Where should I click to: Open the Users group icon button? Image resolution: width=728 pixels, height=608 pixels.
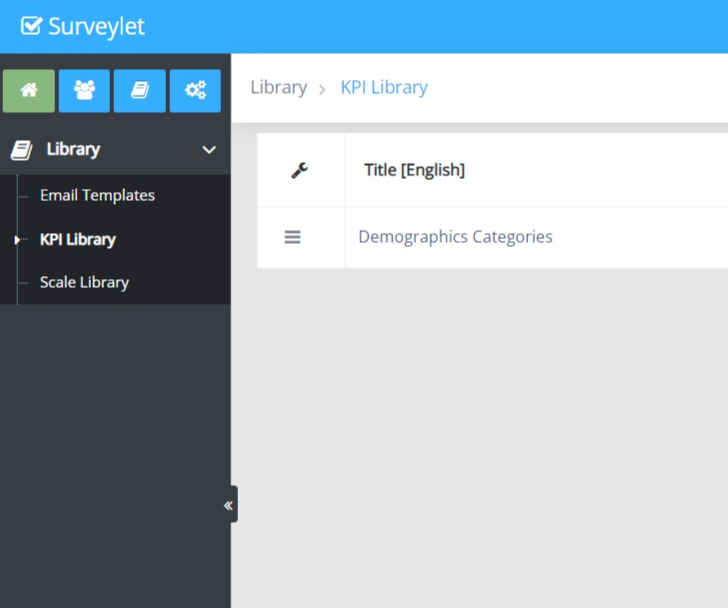pos(84,91)
